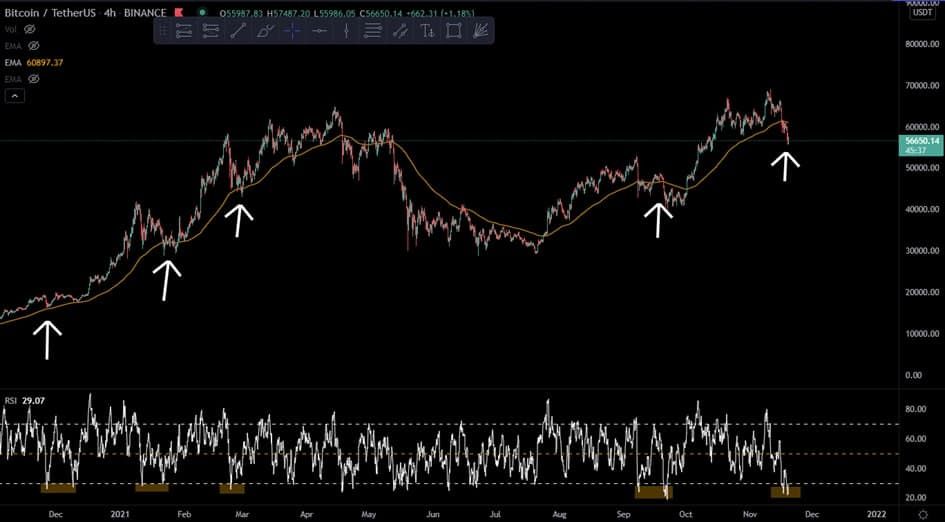Screen dimensions: 945x522
Task: Select the visible EMA 60897.37 legend entry
Action: pos(34,63)
